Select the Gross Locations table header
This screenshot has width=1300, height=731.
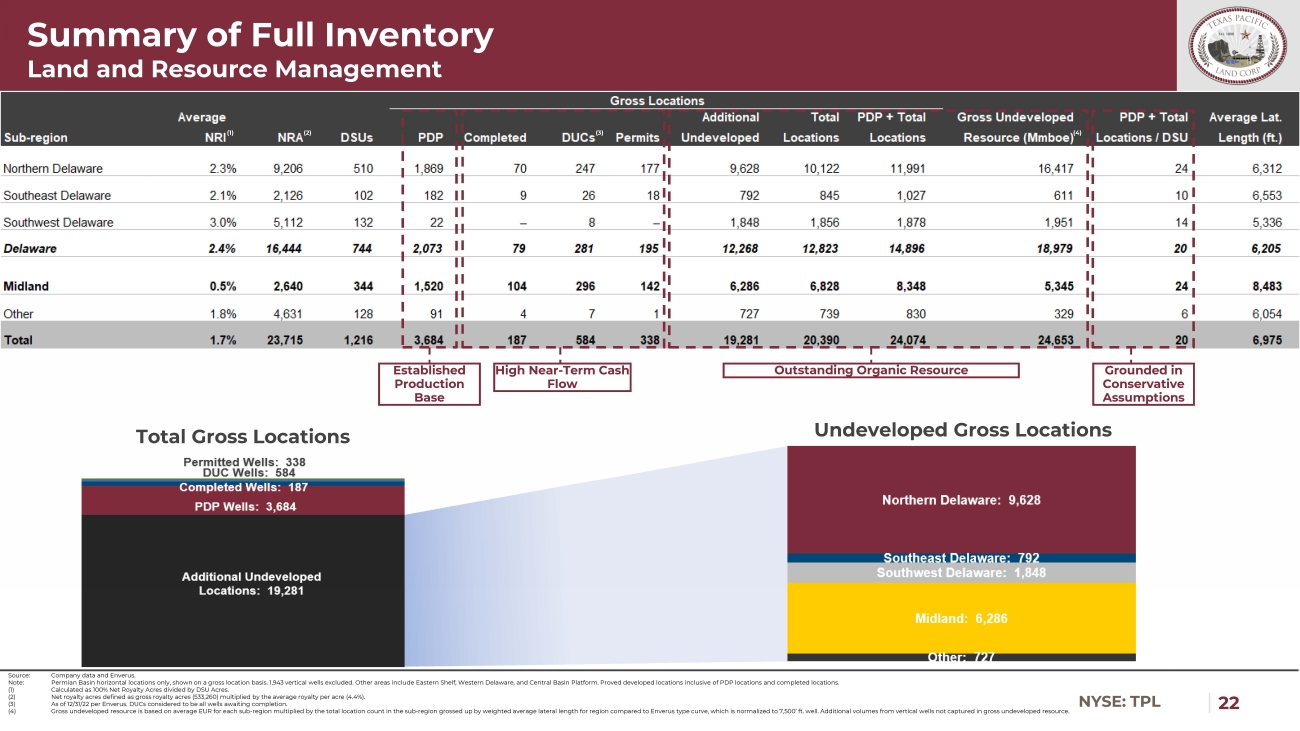coord(658,101)
